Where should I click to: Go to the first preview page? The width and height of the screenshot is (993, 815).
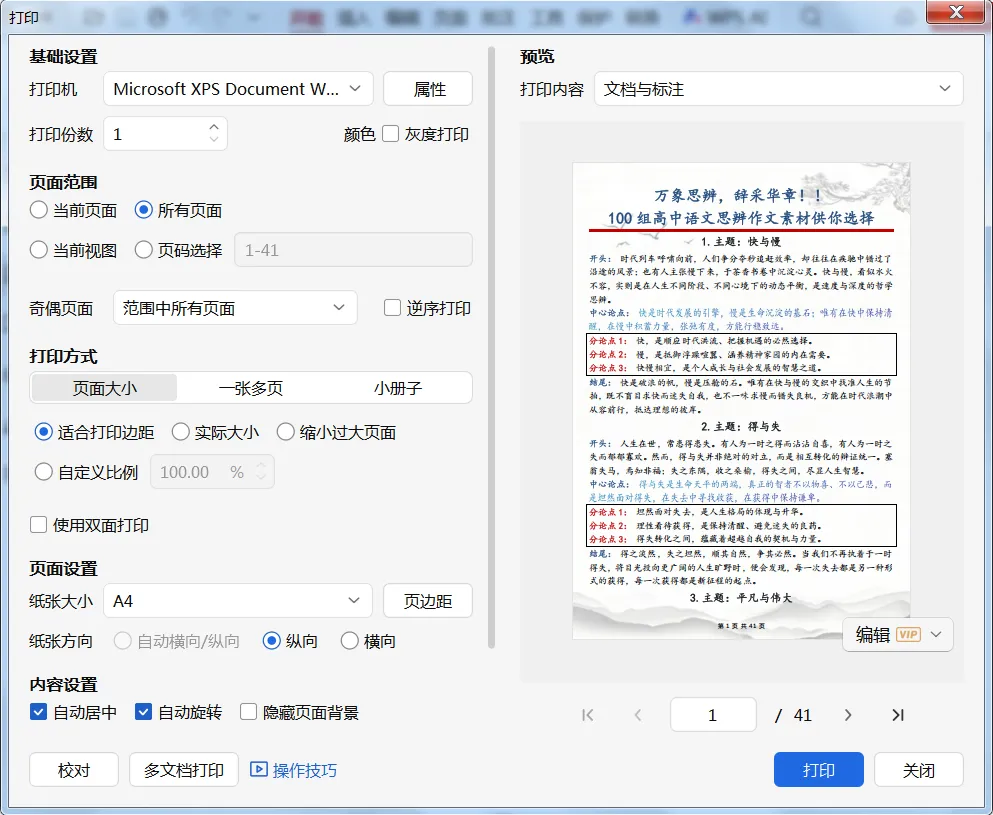click(587, 715)
